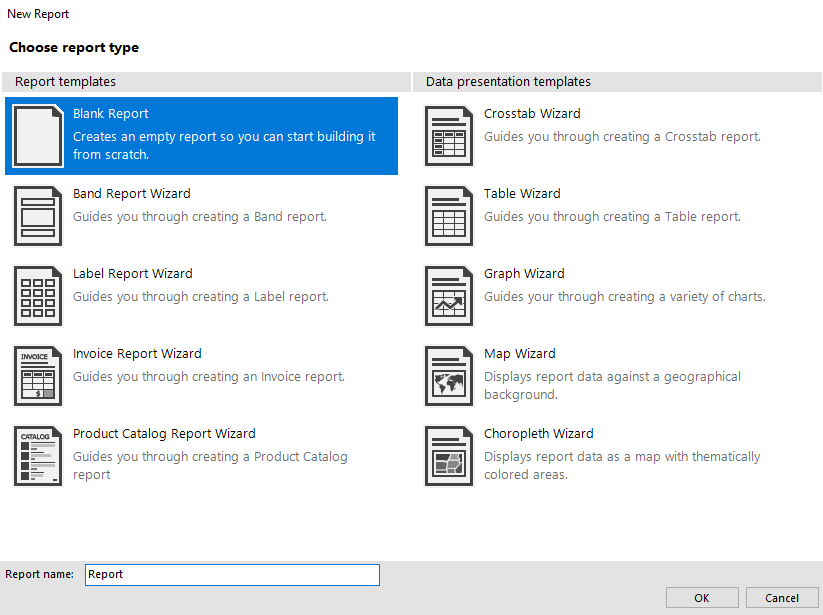Viewport: 823px width, 615px height.
Task: Click 'Guides you through creating an Invoice report'
Action: pyautogui.click(x=209, y=377)
